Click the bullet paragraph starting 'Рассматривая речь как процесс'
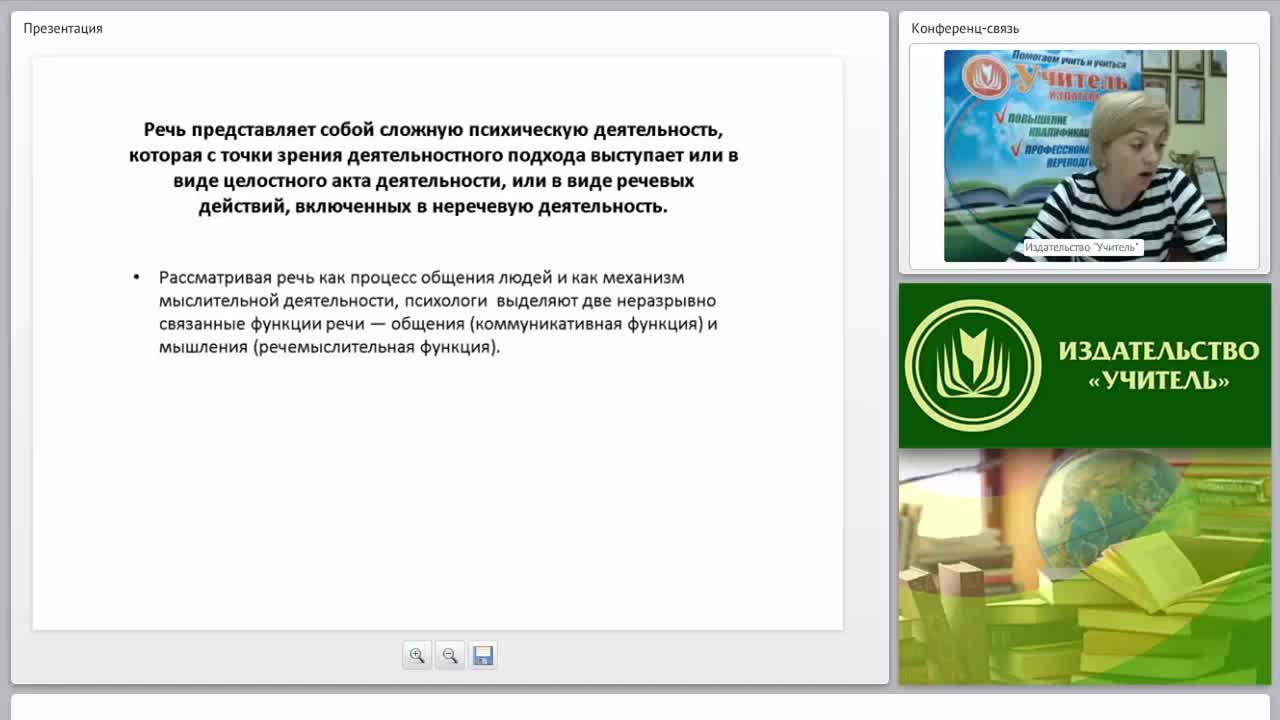 (438, 312)
